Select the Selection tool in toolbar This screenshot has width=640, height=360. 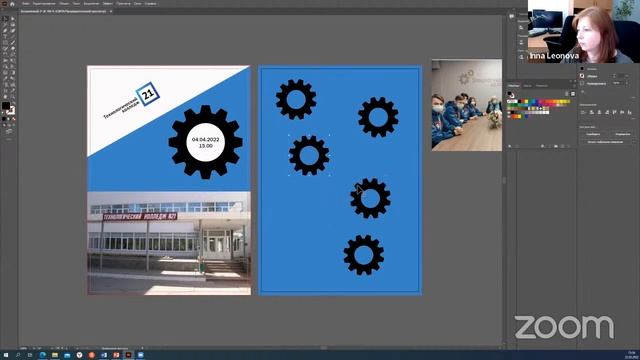(5, 18)
